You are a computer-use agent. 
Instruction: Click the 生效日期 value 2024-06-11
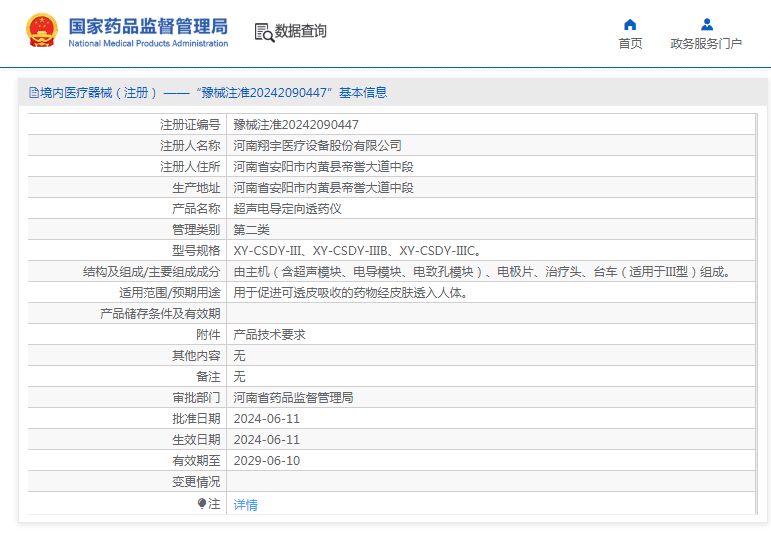pos(267,440)
